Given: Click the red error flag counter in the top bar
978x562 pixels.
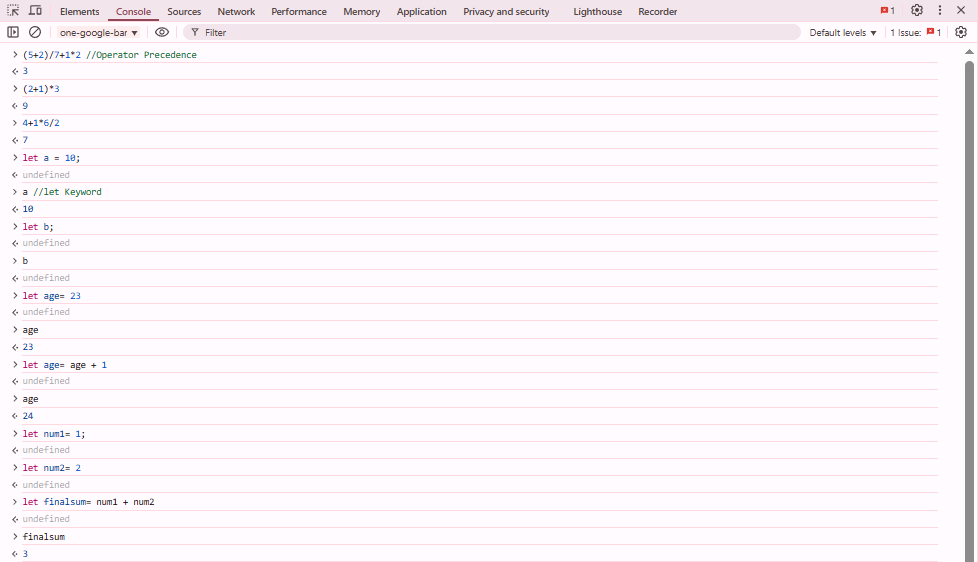Looking at the screenshot, I should click(x=887, y=11).
